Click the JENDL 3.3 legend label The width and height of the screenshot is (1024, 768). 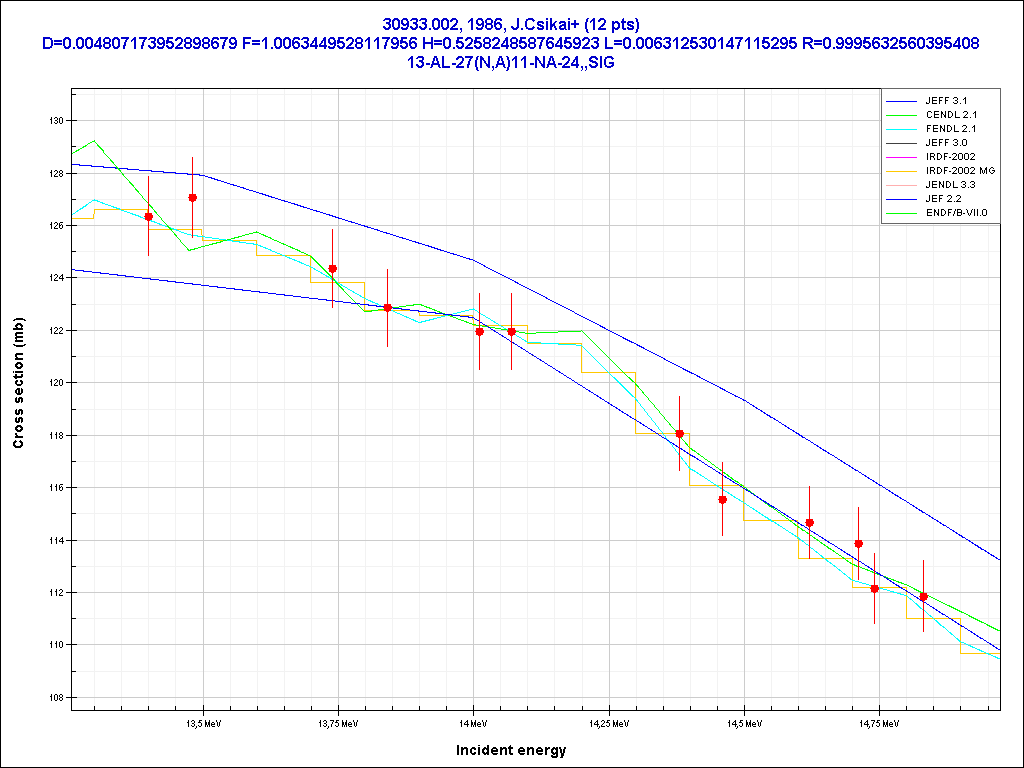[x=949, y=185]
